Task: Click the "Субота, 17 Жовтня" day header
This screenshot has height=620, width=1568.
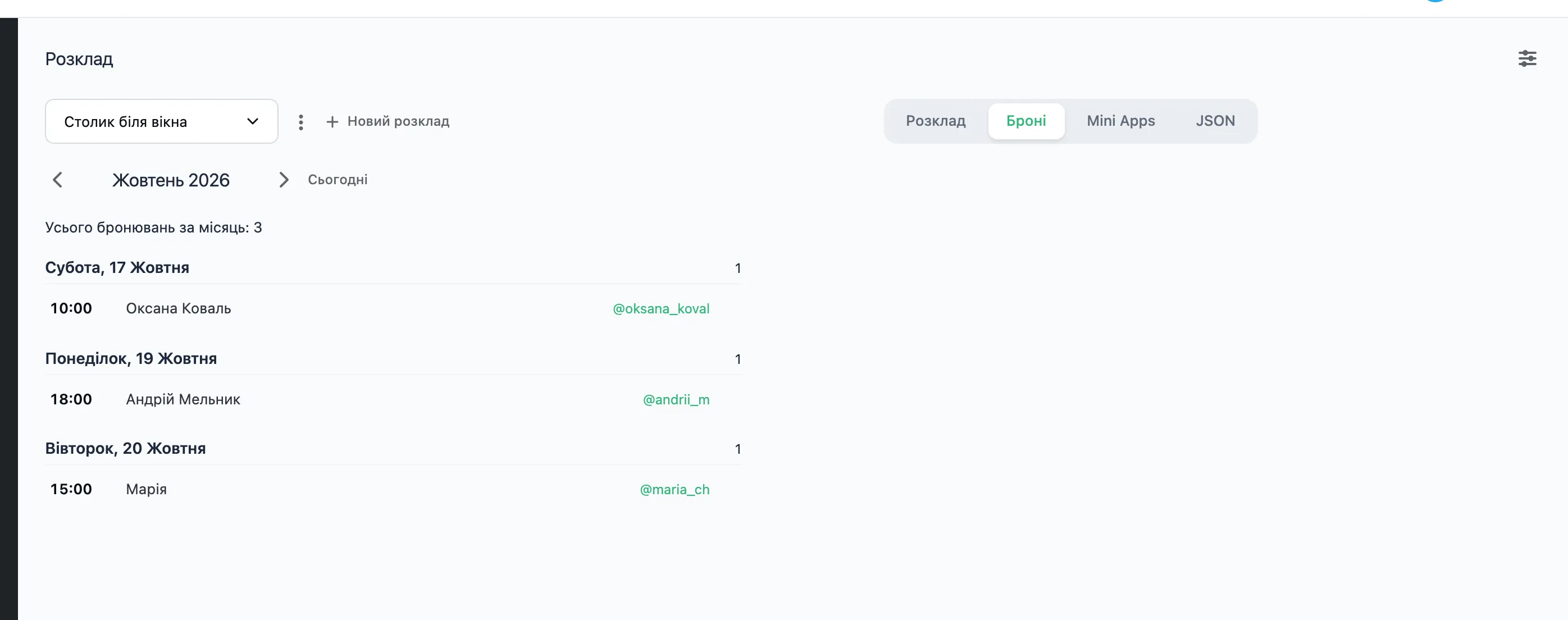Action: point(117,268)
